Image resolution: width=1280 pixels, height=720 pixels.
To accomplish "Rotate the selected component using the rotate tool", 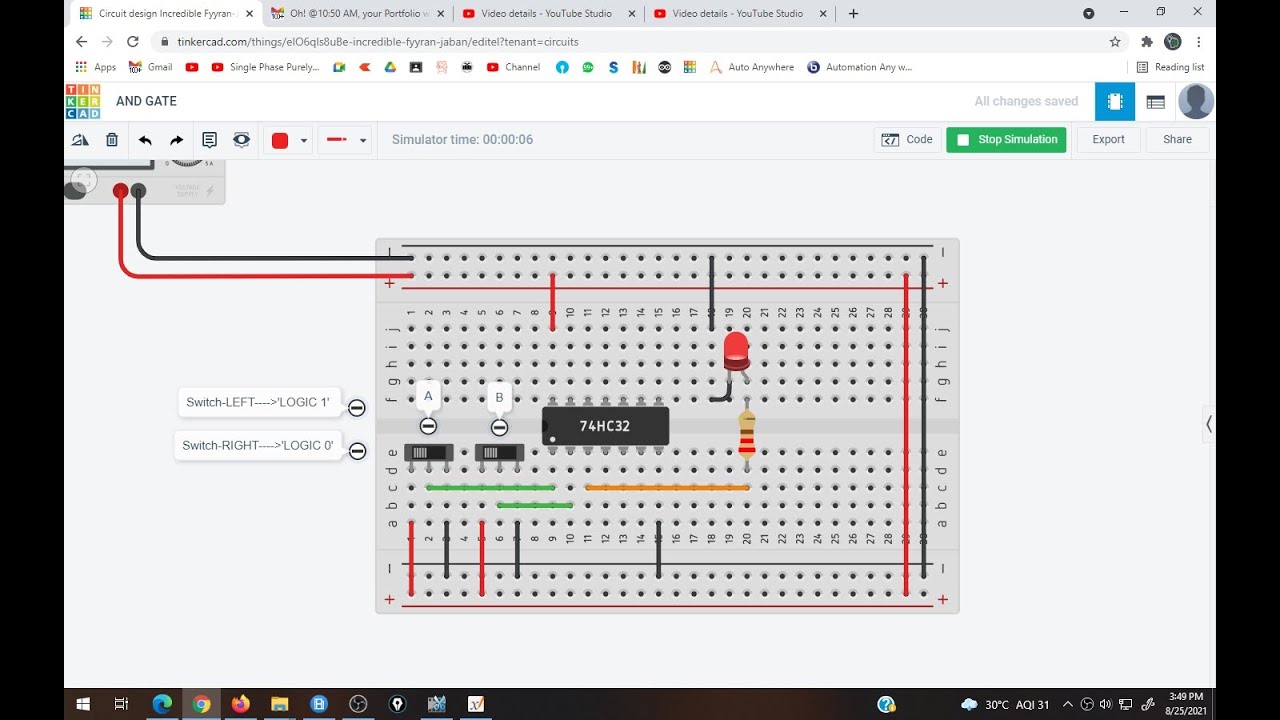I will point(80,140).
